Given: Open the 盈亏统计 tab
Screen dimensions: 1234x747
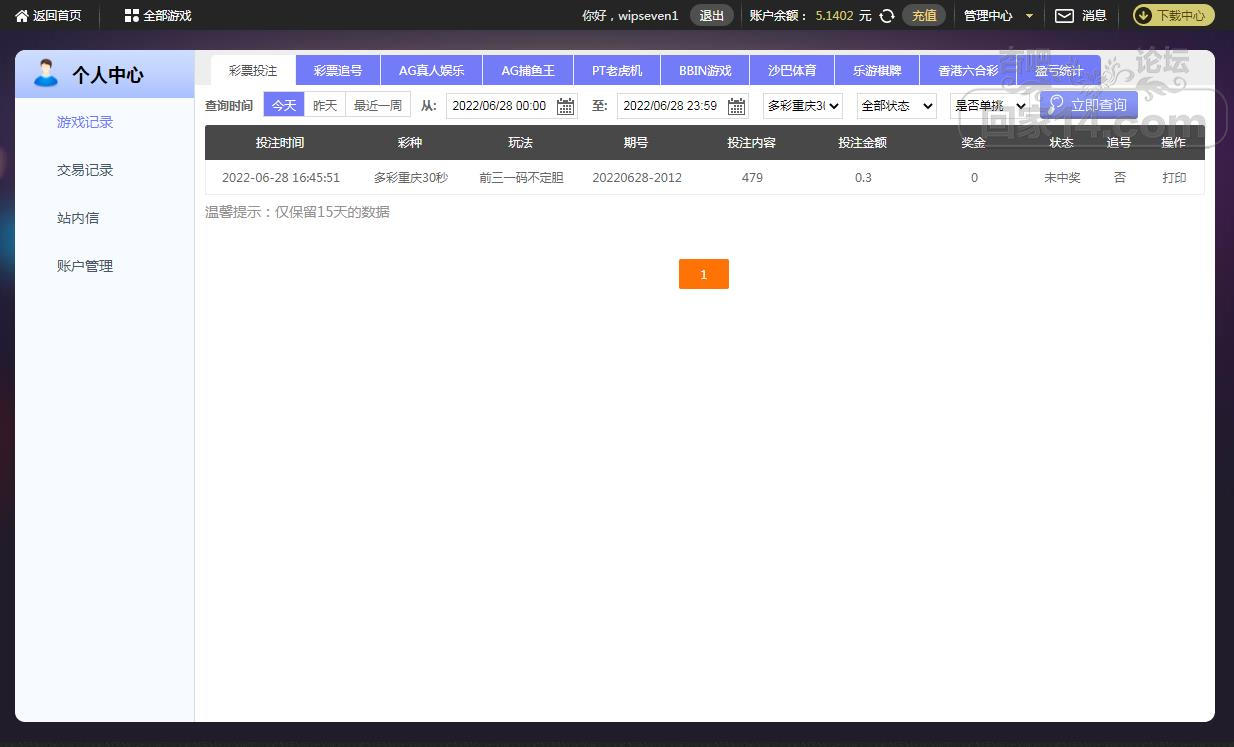Looking at the screenshot, I should pos(1059,71).
